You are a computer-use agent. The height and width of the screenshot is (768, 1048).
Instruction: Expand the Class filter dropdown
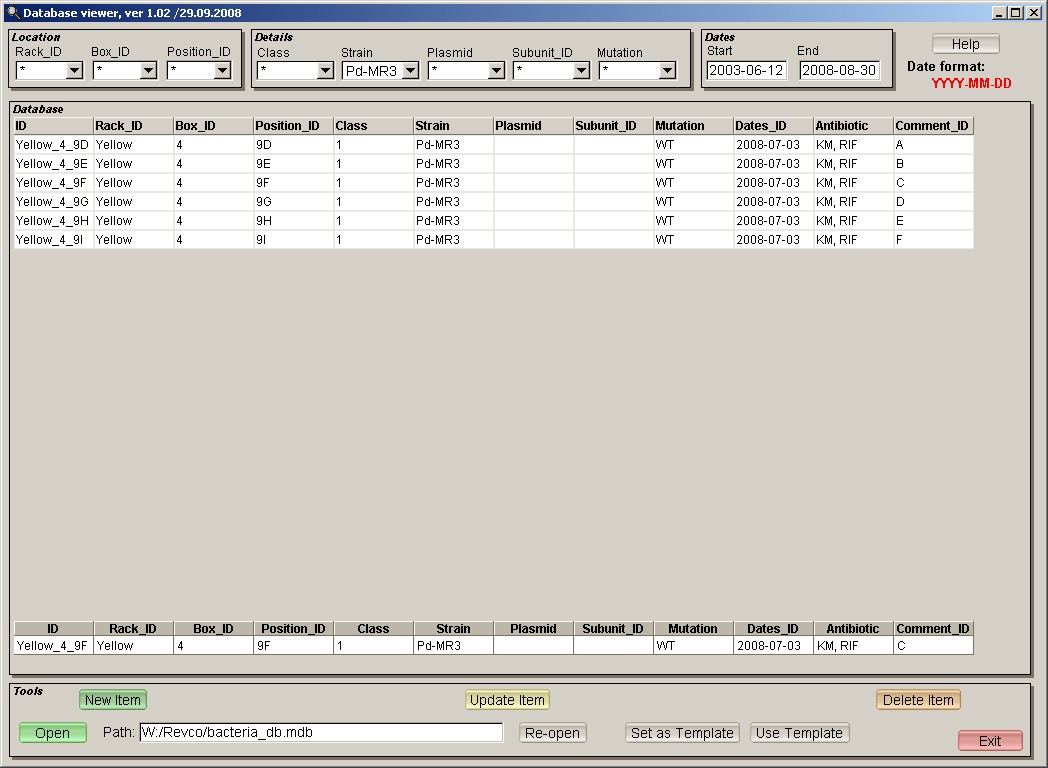[x=325, y=70]
